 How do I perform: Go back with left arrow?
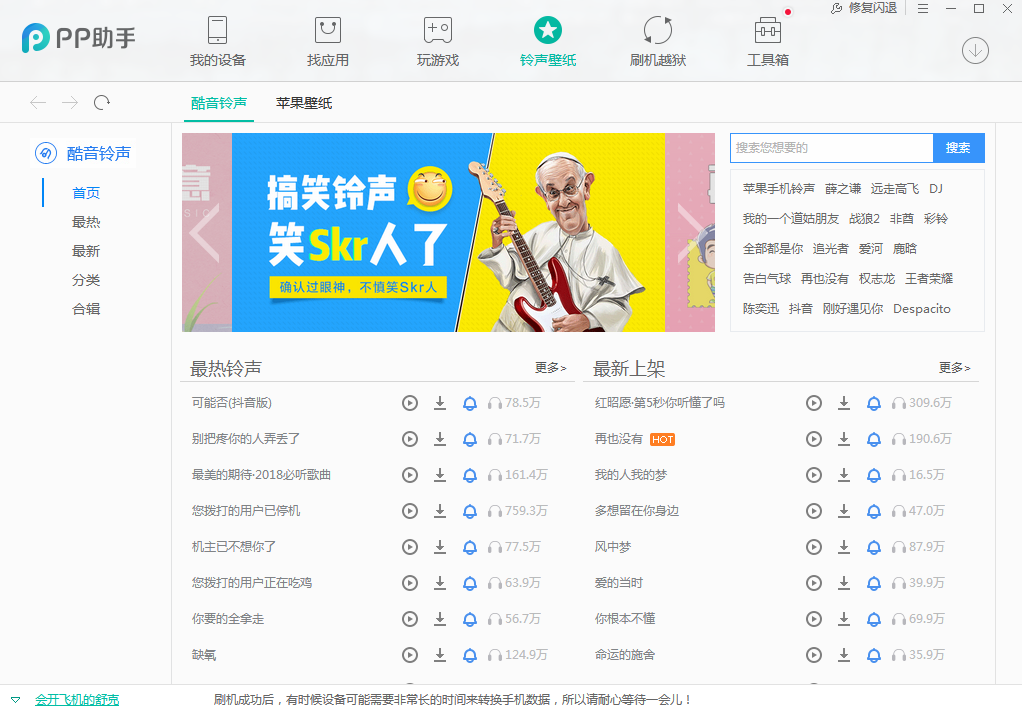tap(38, 102)
